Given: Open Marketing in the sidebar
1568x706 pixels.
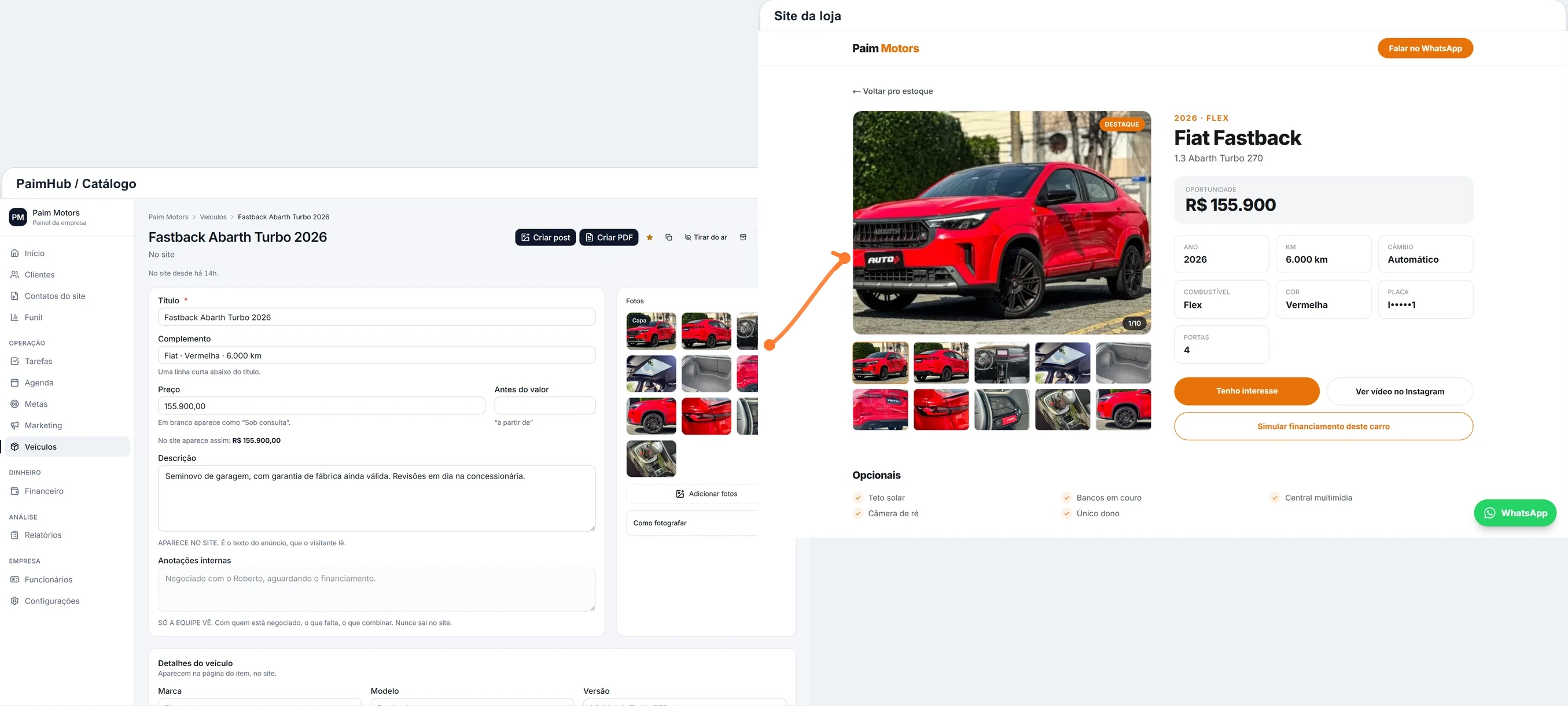Looking at the screenshot, I should tap(67, 425).
